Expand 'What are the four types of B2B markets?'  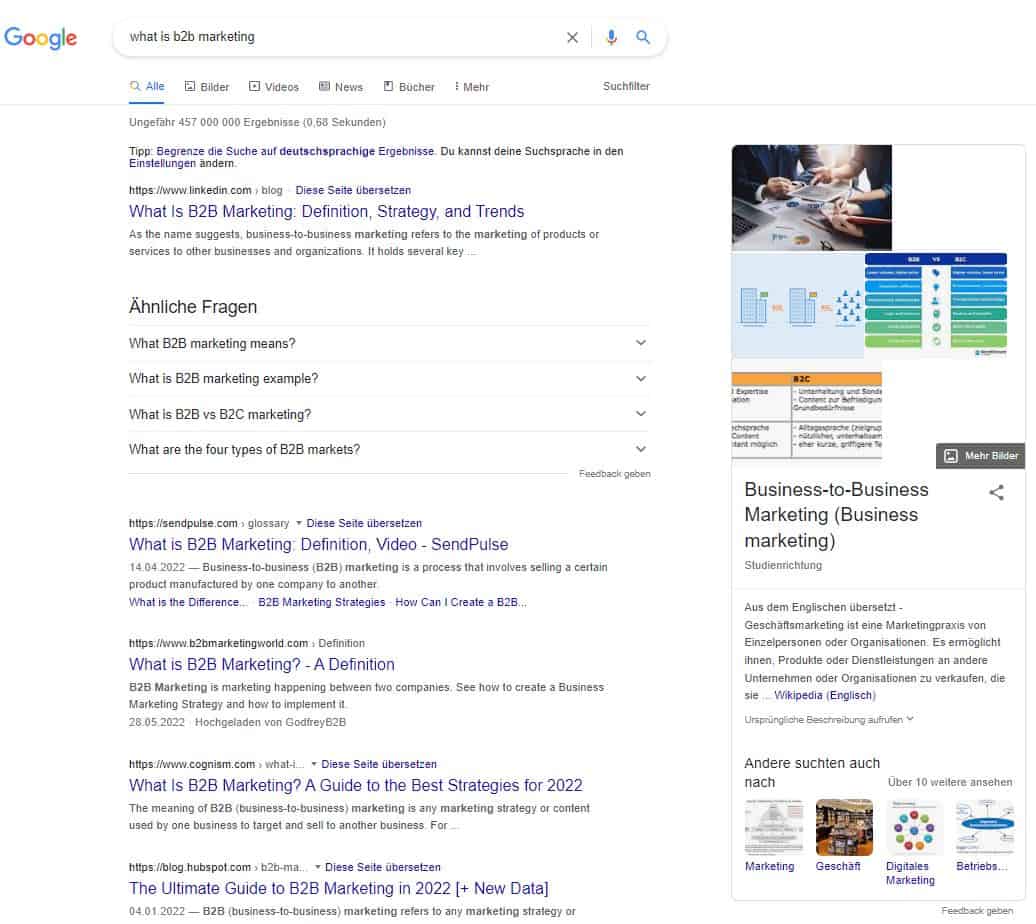389,449
